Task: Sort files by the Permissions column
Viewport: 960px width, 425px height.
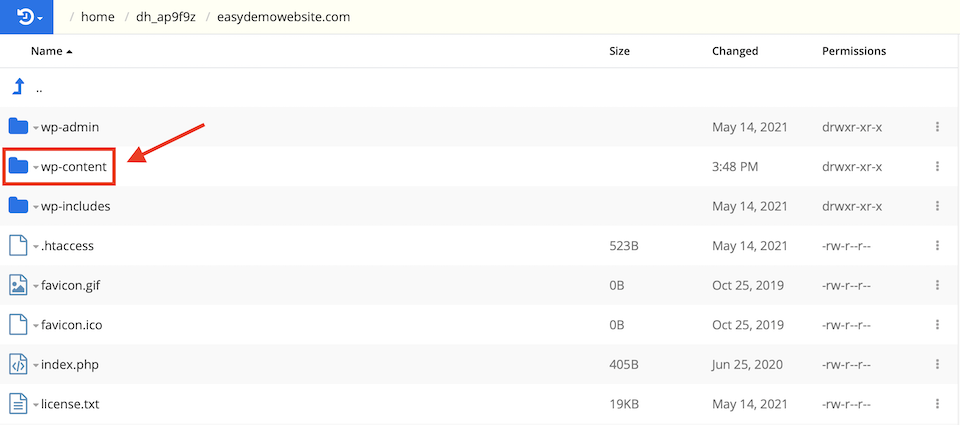Action: point(854,51)
